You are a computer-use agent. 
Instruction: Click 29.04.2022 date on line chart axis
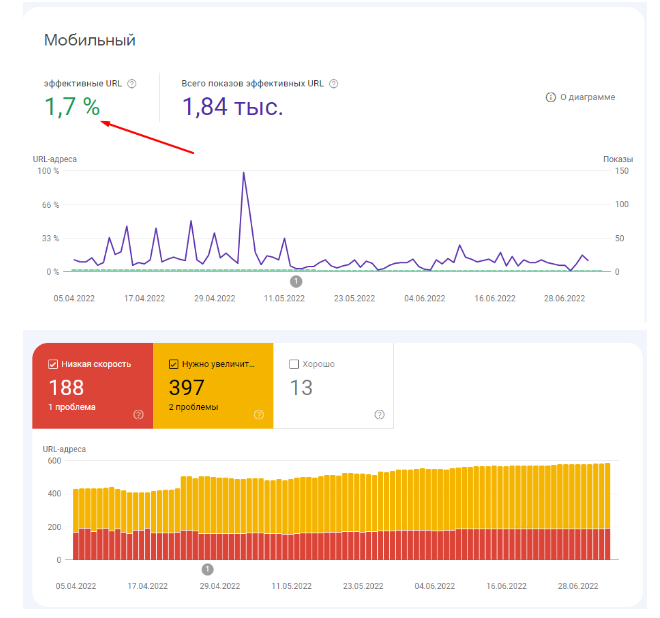click(215, 298)
